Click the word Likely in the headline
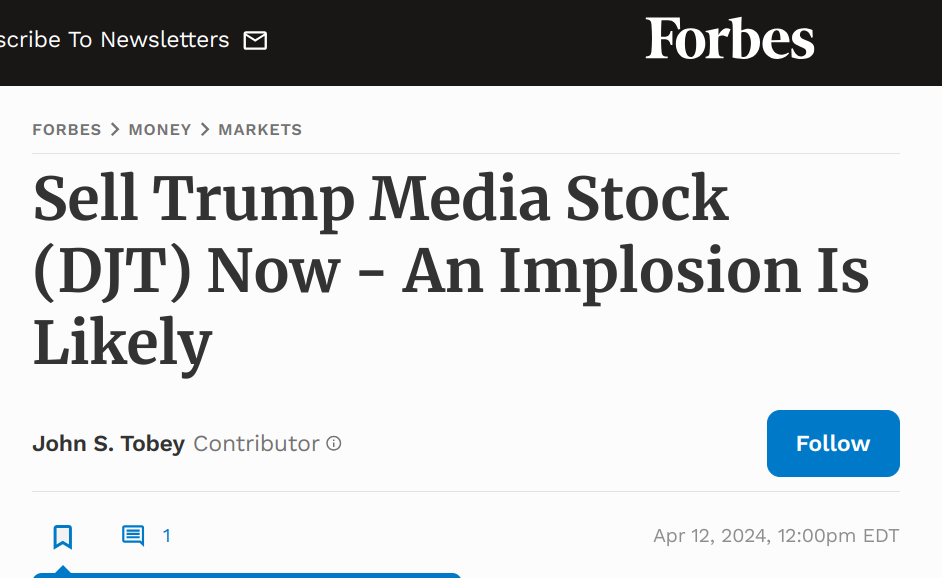 [123, 343]
